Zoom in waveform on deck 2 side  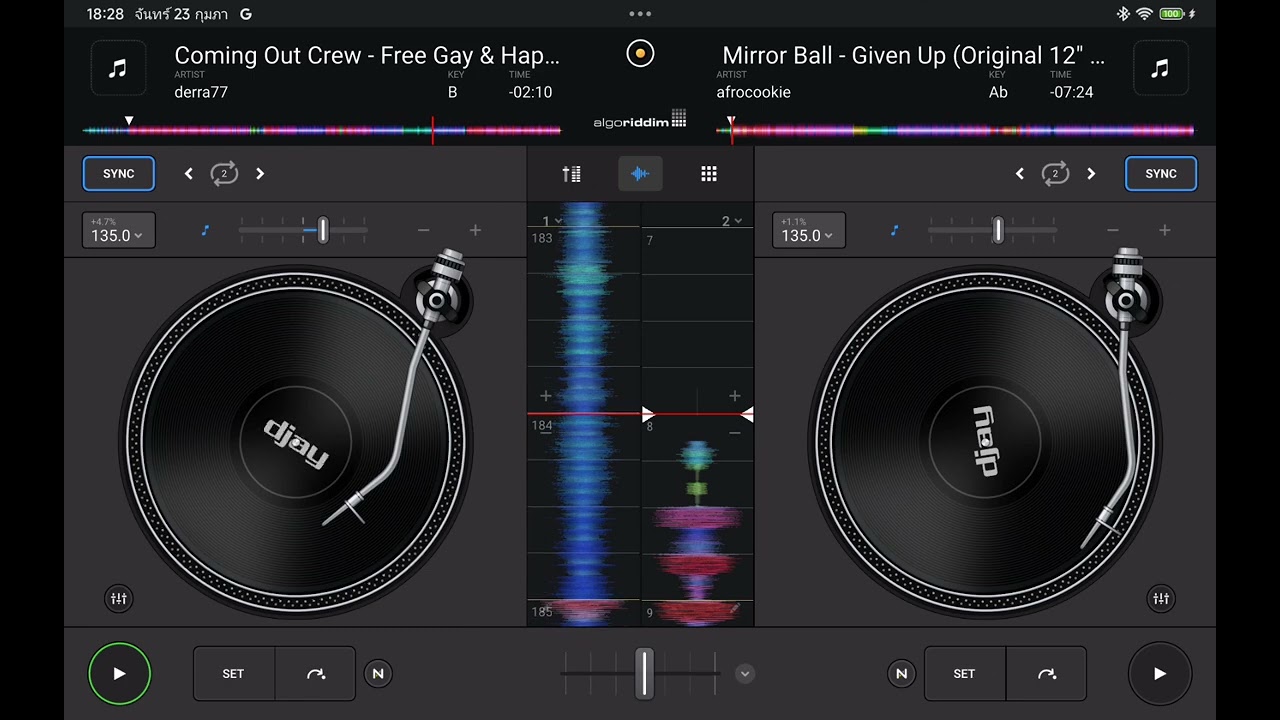coord(734,396)
